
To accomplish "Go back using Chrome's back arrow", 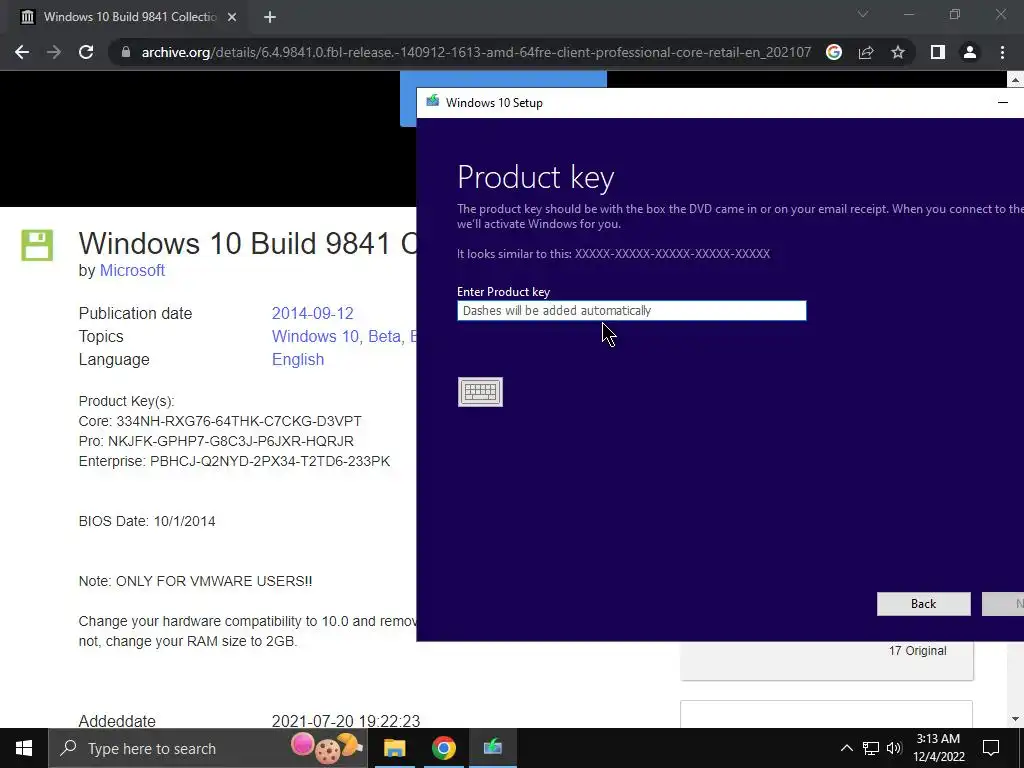I will [22, 52].
